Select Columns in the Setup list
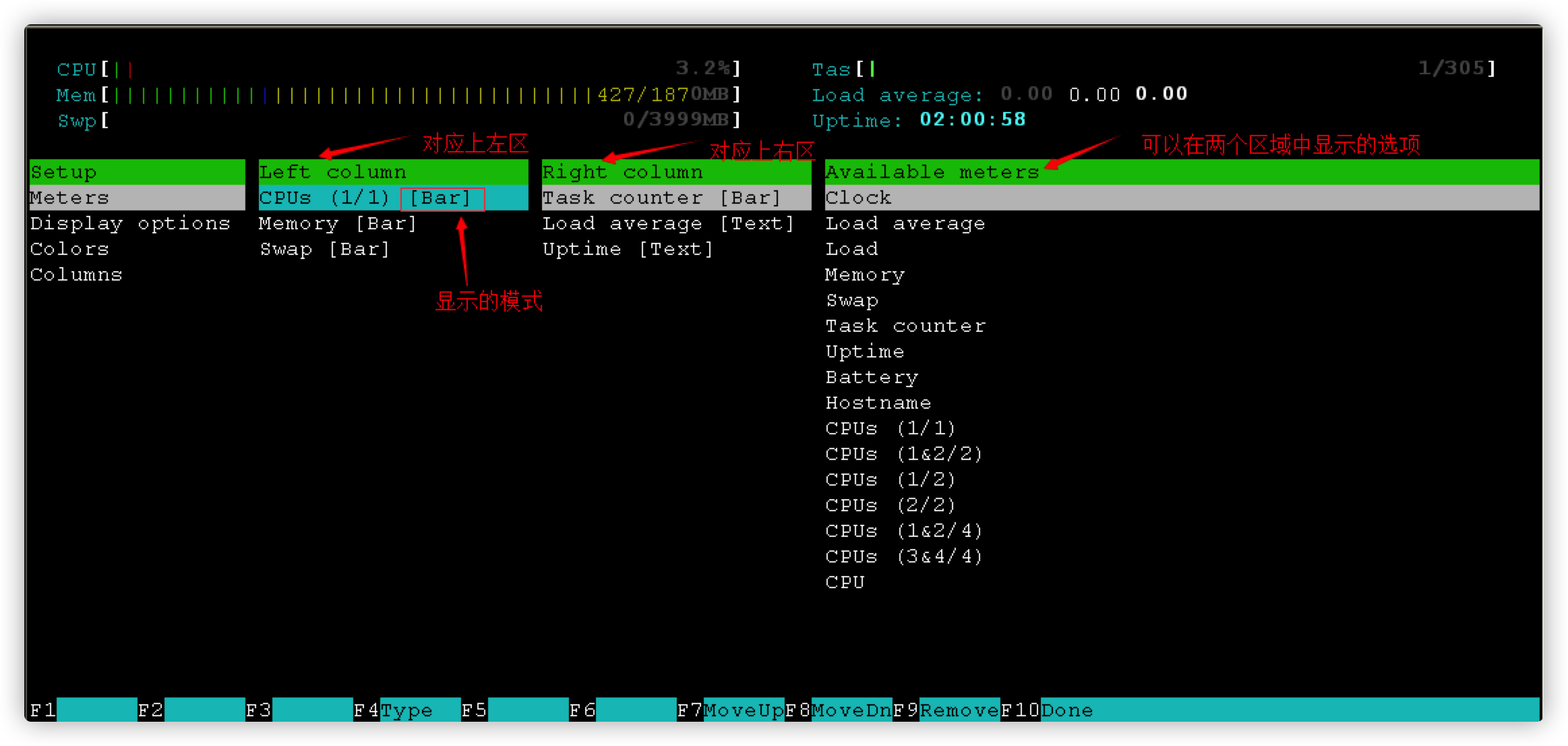Image resolution: width=1568 pixels, height=746 pixels. coord(76,275)
